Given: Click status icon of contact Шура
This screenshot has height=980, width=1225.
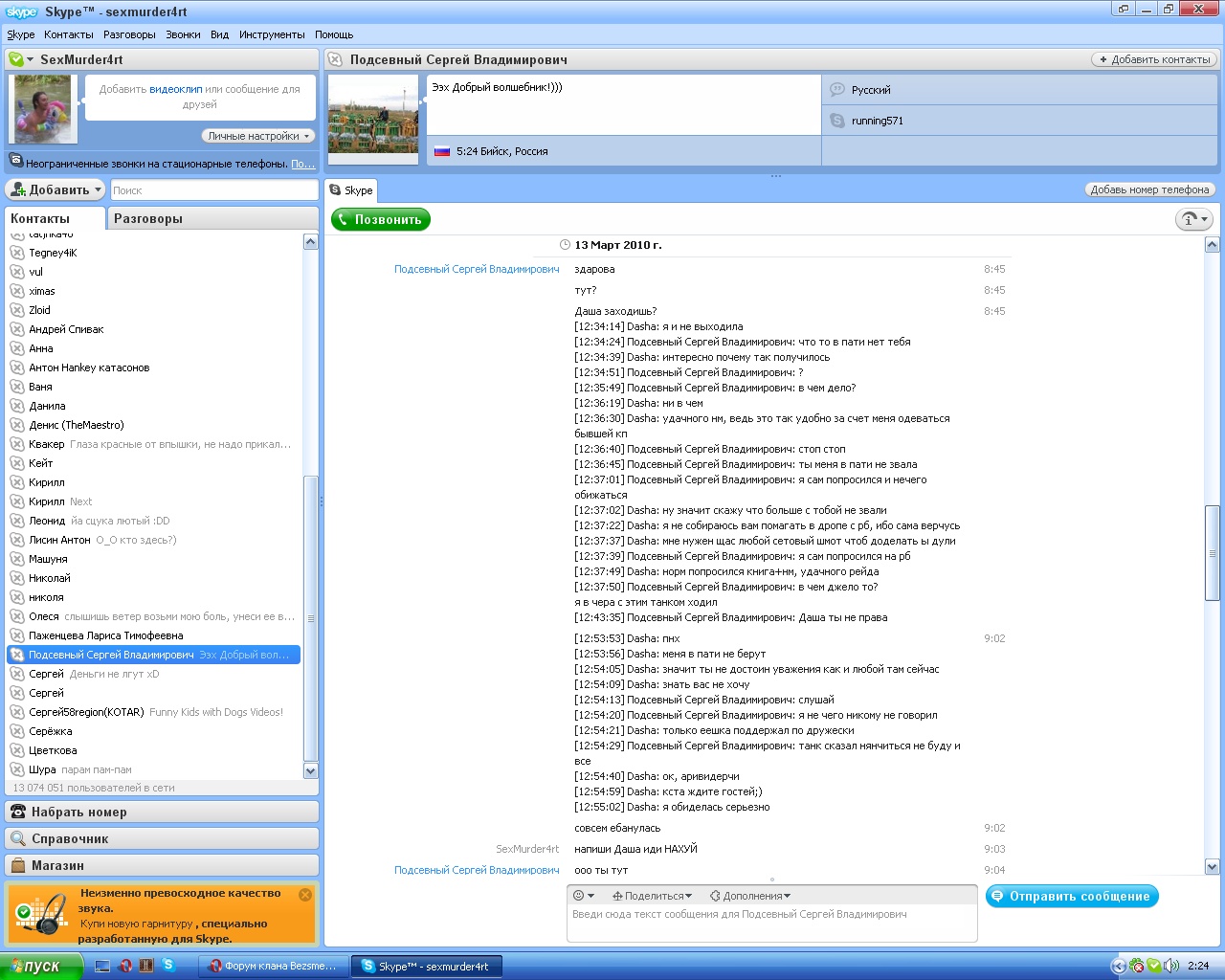Looking at the screenshot, I should tap(17, 769).
